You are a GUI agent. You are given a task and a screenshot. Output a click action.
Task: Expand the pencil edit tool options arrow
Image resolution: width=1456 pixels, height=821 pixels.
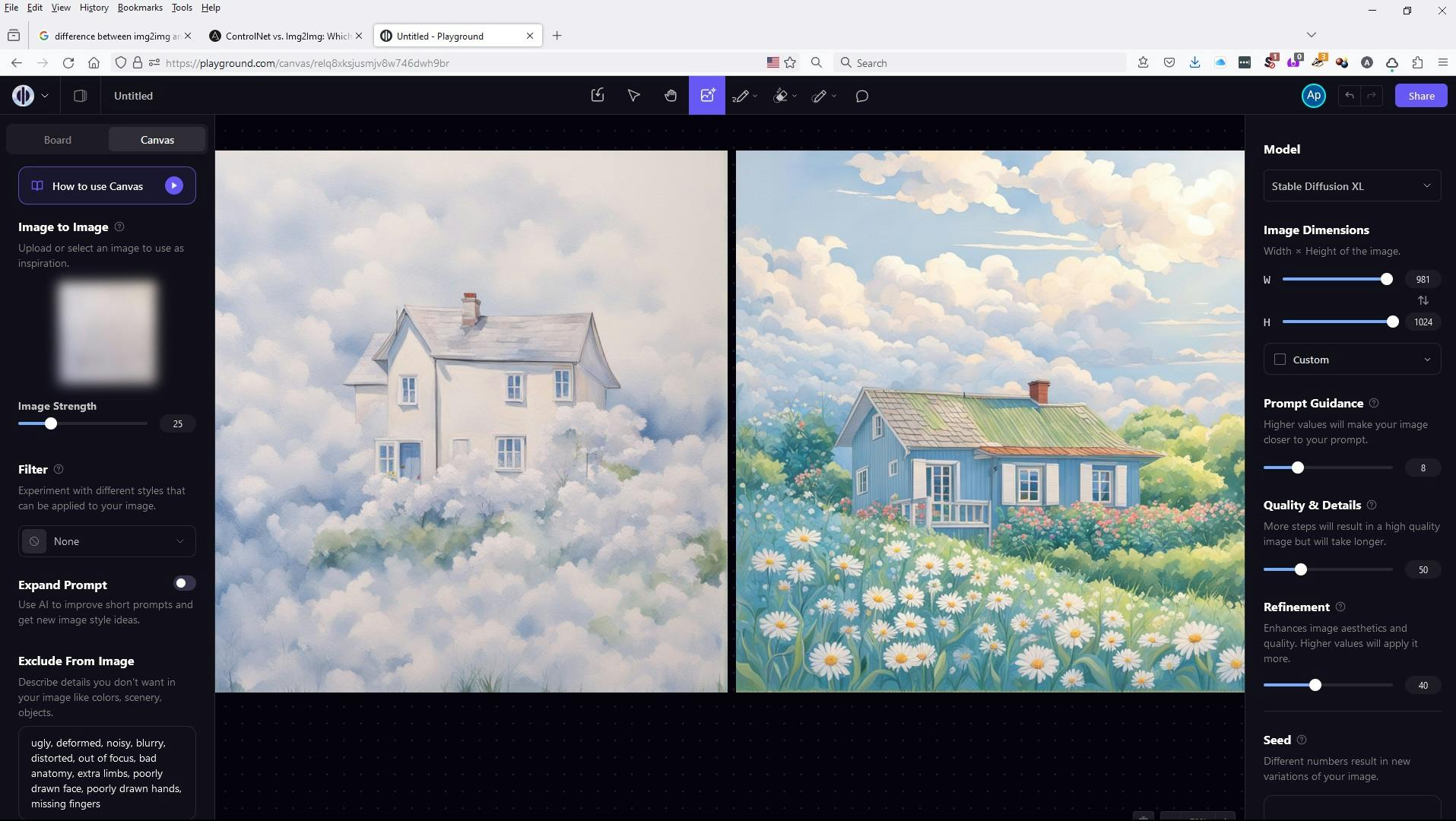(x=834, y=96)
